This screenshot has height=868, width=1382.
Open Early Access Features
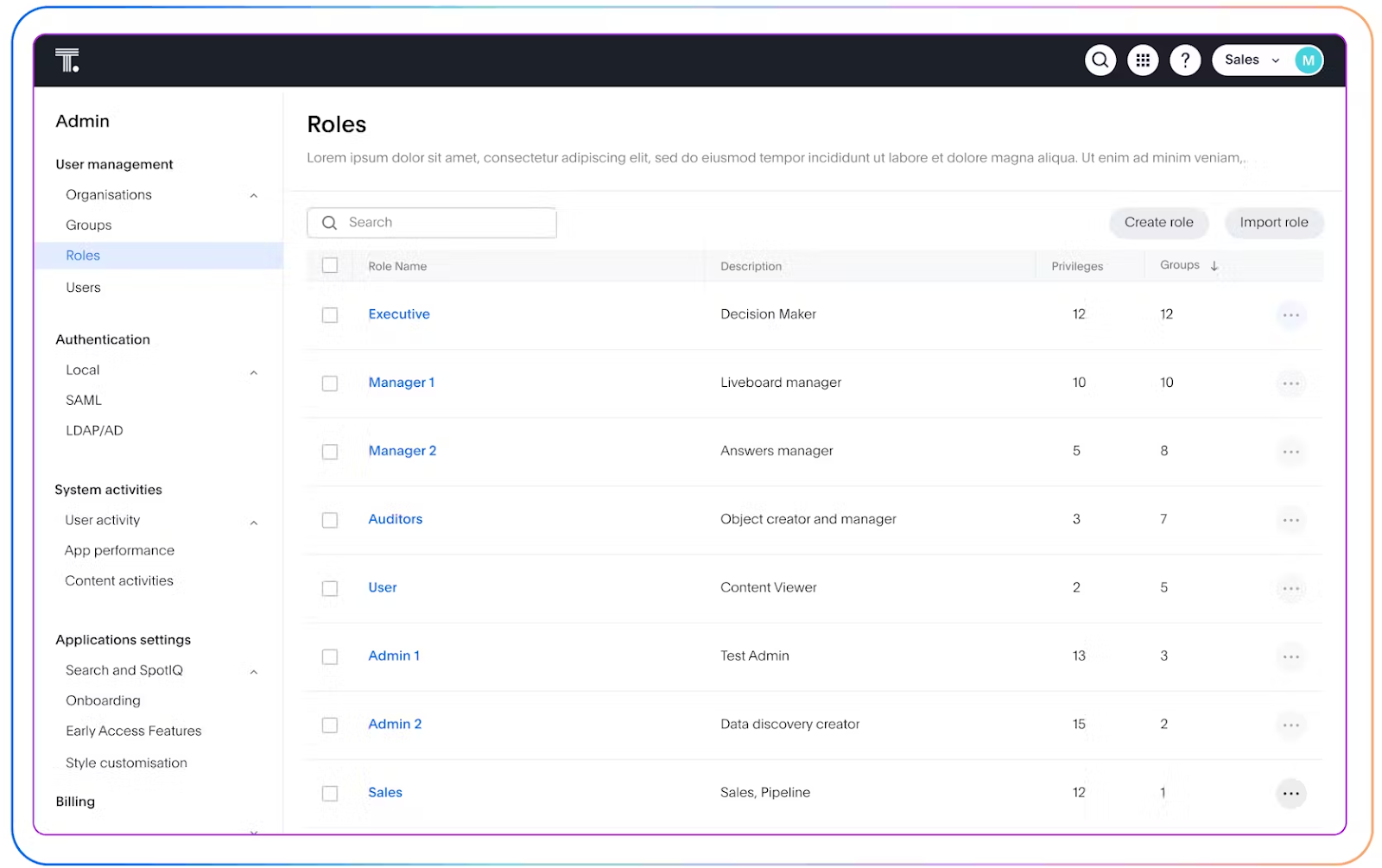click(x=134, y=731)
